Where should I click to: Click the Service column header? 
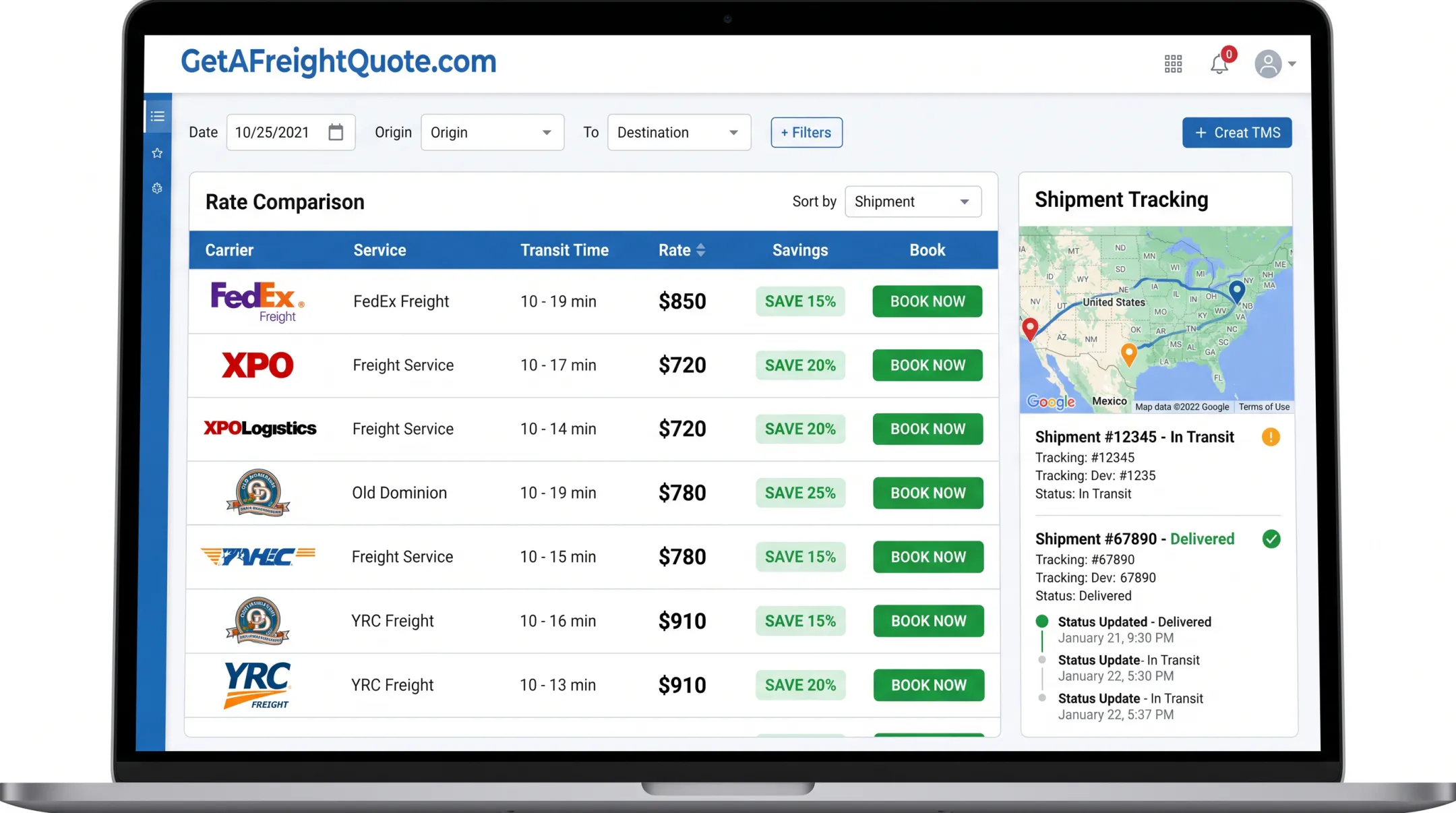pos(380,250)
